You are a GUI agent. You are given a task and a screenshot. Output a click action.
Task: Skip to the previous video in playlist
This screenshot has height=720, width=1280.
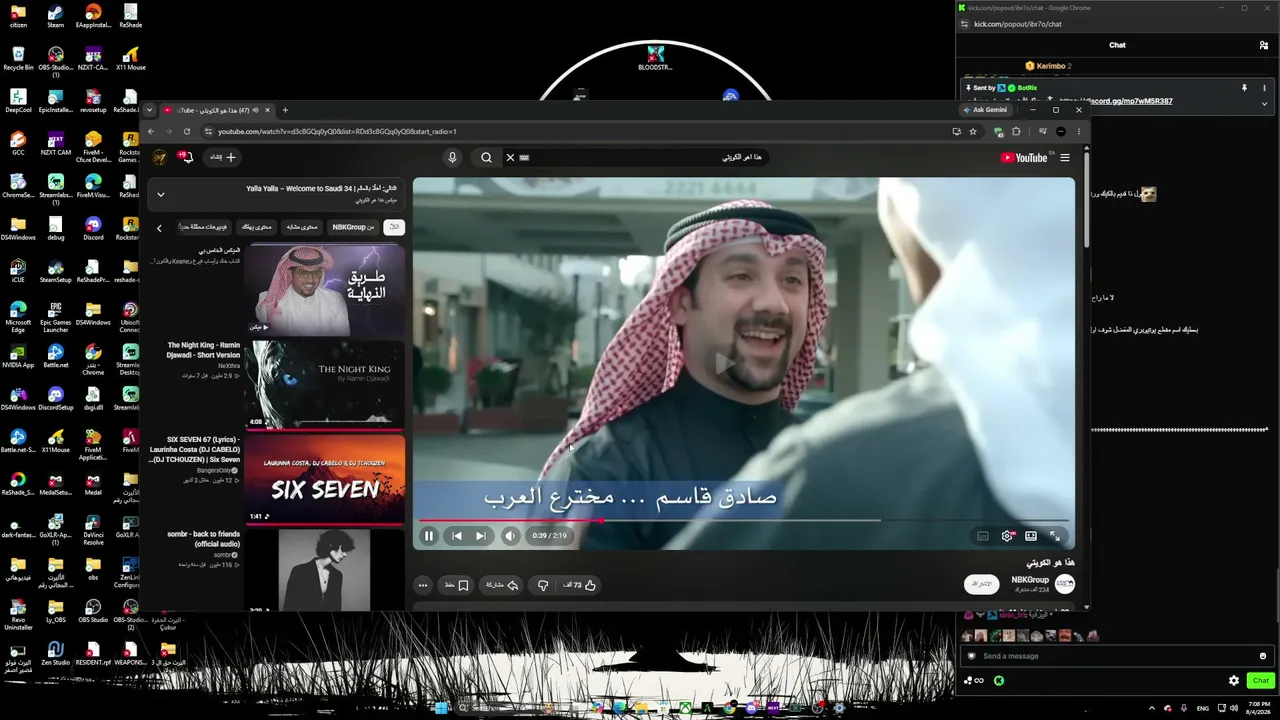click(457, 536)
